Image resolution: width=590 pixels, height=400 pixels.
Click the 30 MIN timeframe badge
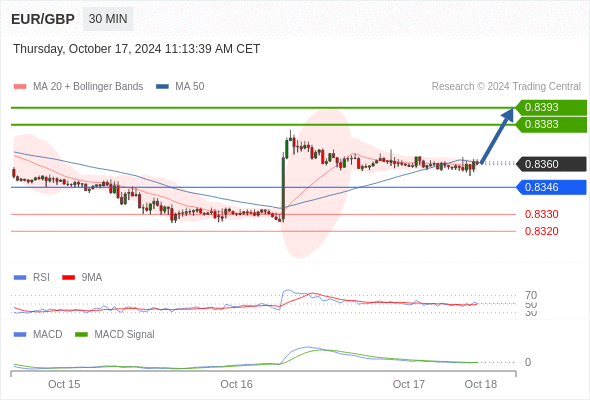[108, 19]
